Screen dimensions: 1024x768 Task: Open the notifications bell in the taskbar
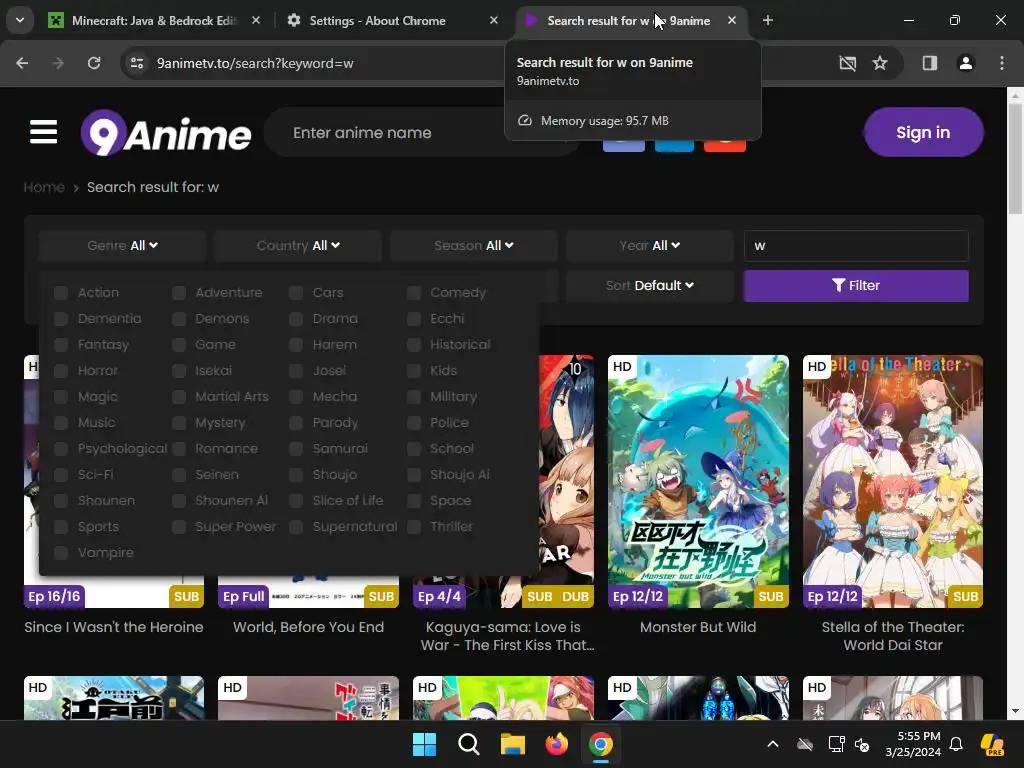click(x=956, y=744)
